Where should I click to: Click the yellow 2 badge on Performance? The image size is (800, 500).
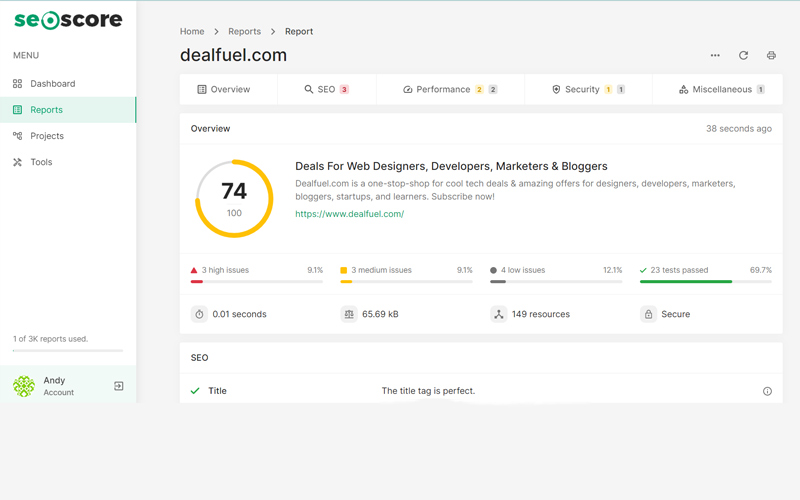pos(479,89)
